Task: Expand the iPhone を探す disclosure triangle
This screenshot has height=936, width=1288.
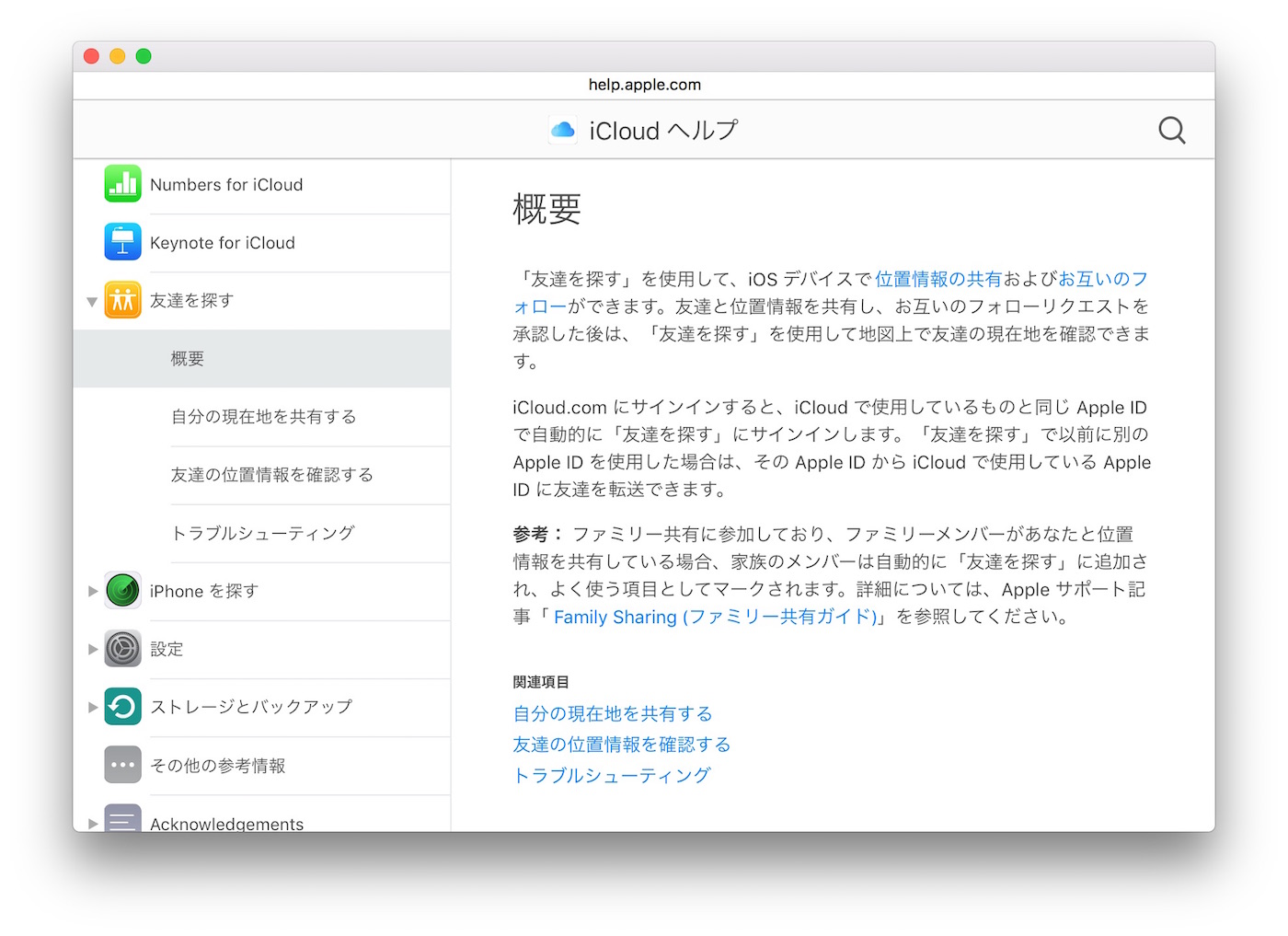Action: (x=92, y=591)
